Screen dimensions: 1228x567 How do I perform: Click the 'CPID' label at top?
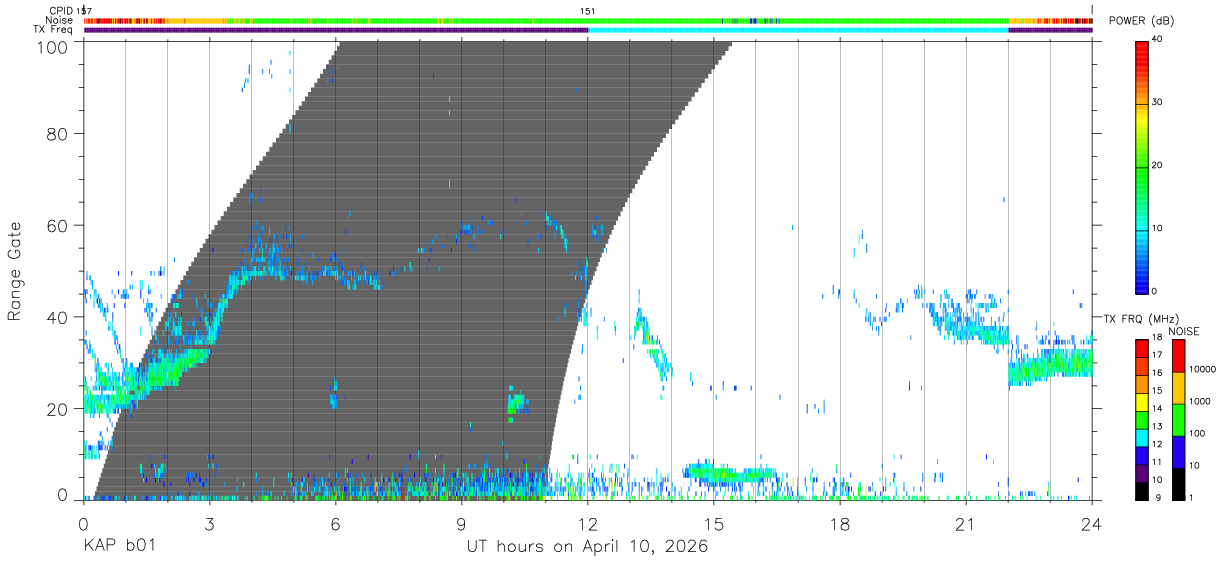(x=61, y=11)
